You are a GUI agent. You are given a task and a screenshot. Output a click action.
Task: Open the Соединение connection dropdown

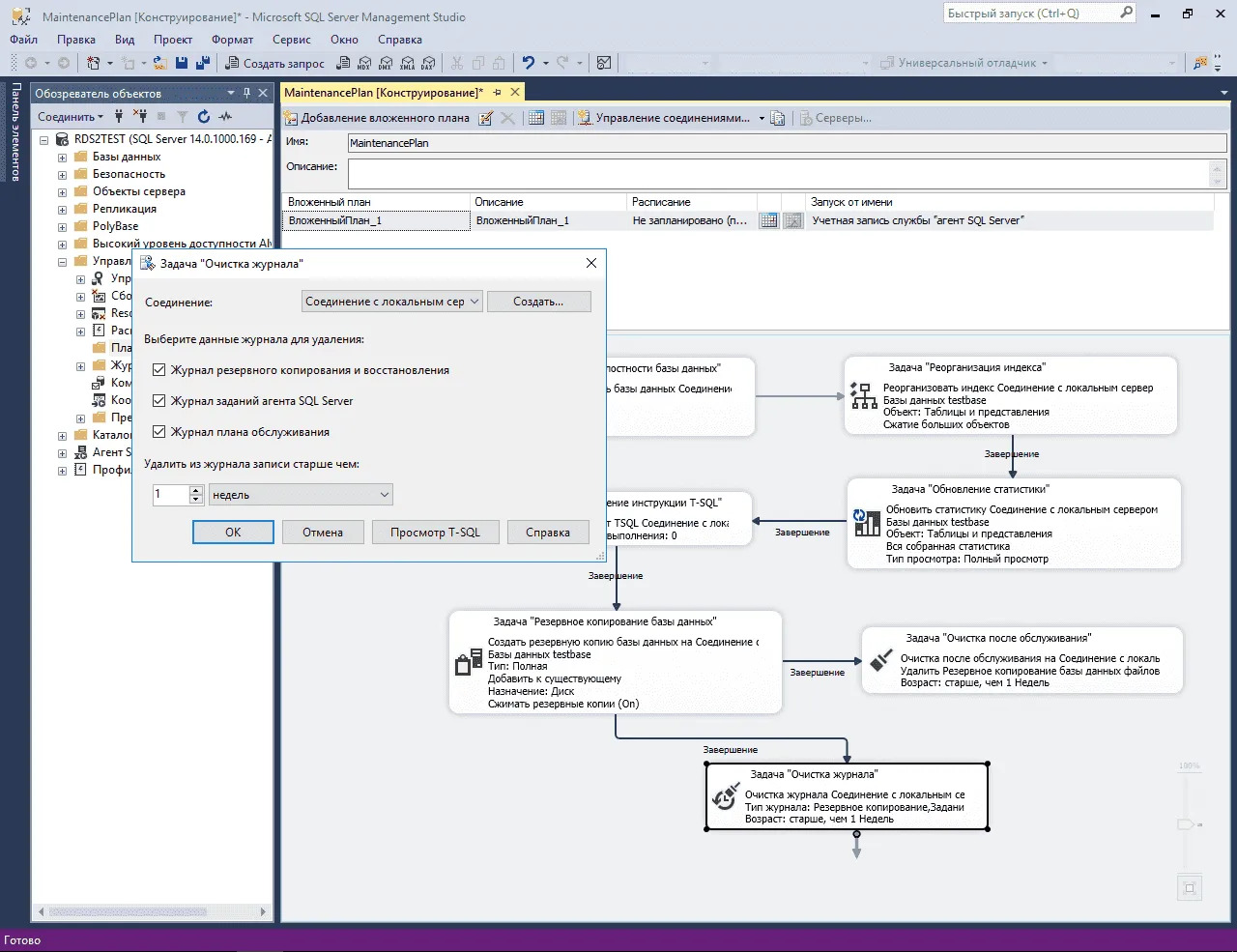[391, 302]
